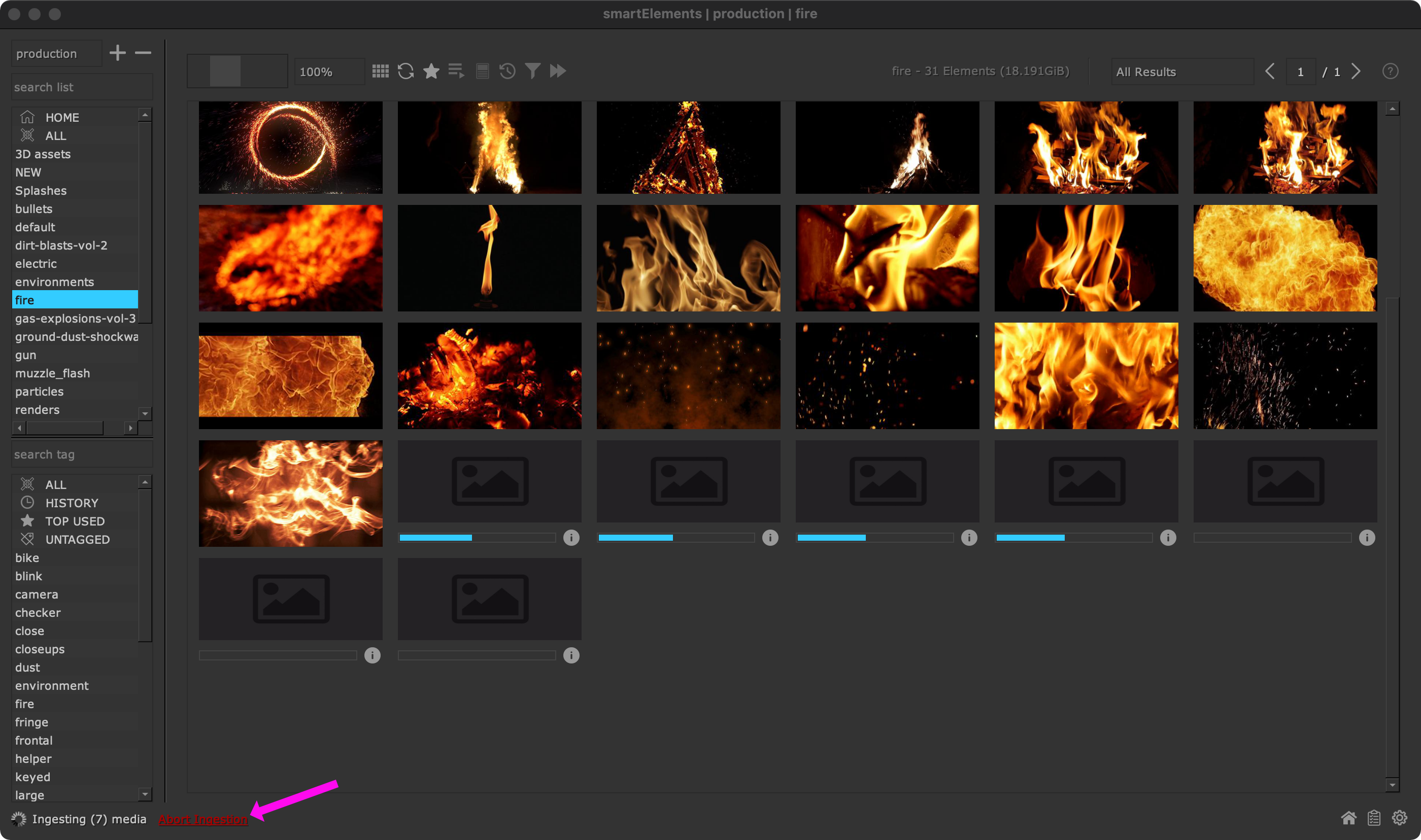Click the refresh elements icon
1421x840 pixels.
(405, 72)
